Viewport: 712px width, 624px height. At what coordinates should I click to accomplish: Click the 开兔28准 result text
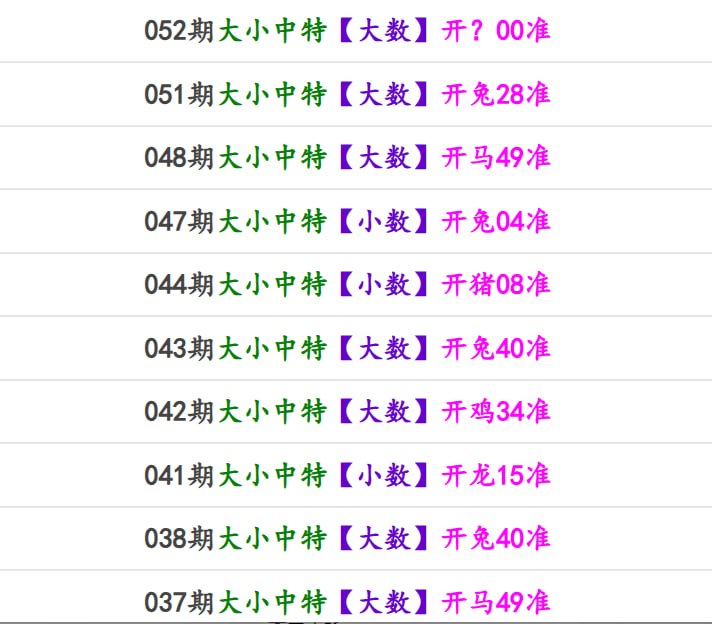pos(496,94)
